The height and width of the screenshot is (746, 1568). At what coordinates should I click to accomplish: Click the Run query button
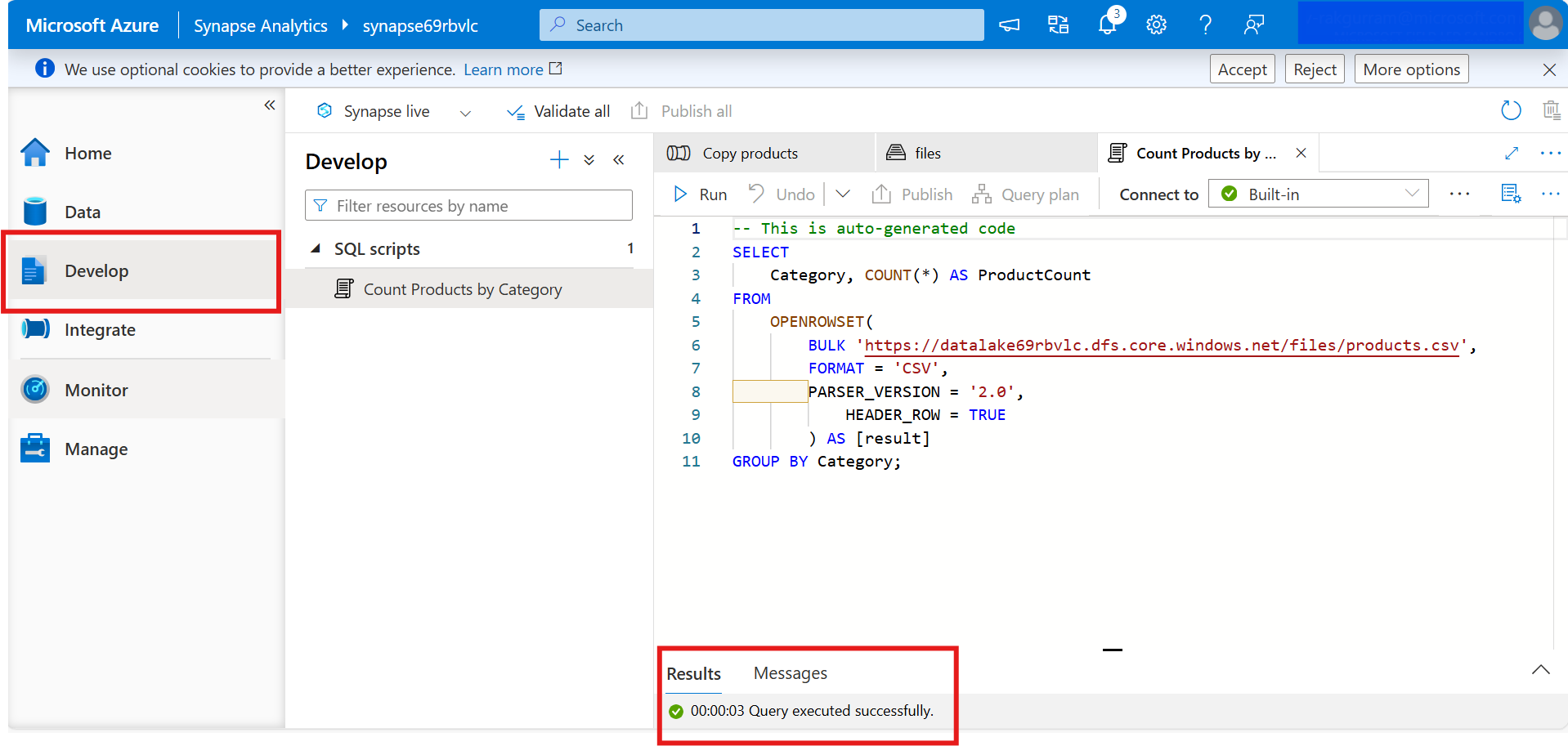(x=700, y=194)
